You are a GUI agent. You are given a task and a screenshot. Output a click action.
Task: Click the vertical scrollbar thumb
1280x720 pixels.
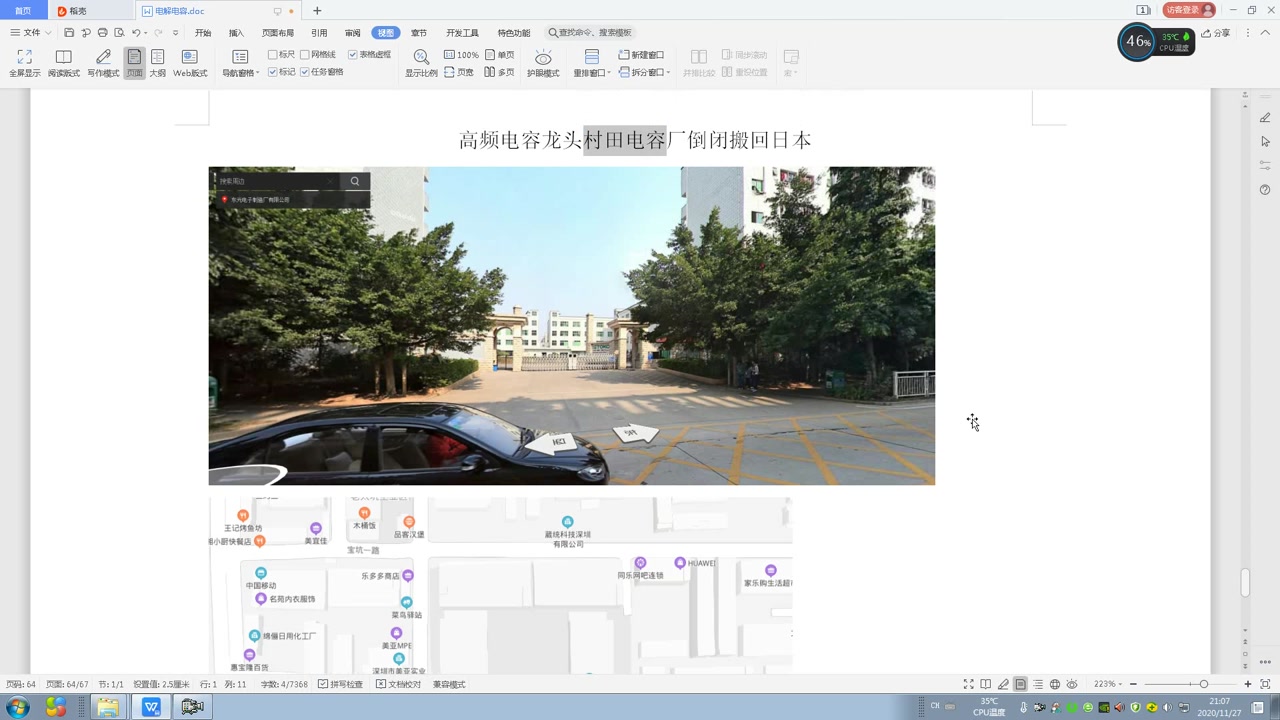tap(1245, 583)
